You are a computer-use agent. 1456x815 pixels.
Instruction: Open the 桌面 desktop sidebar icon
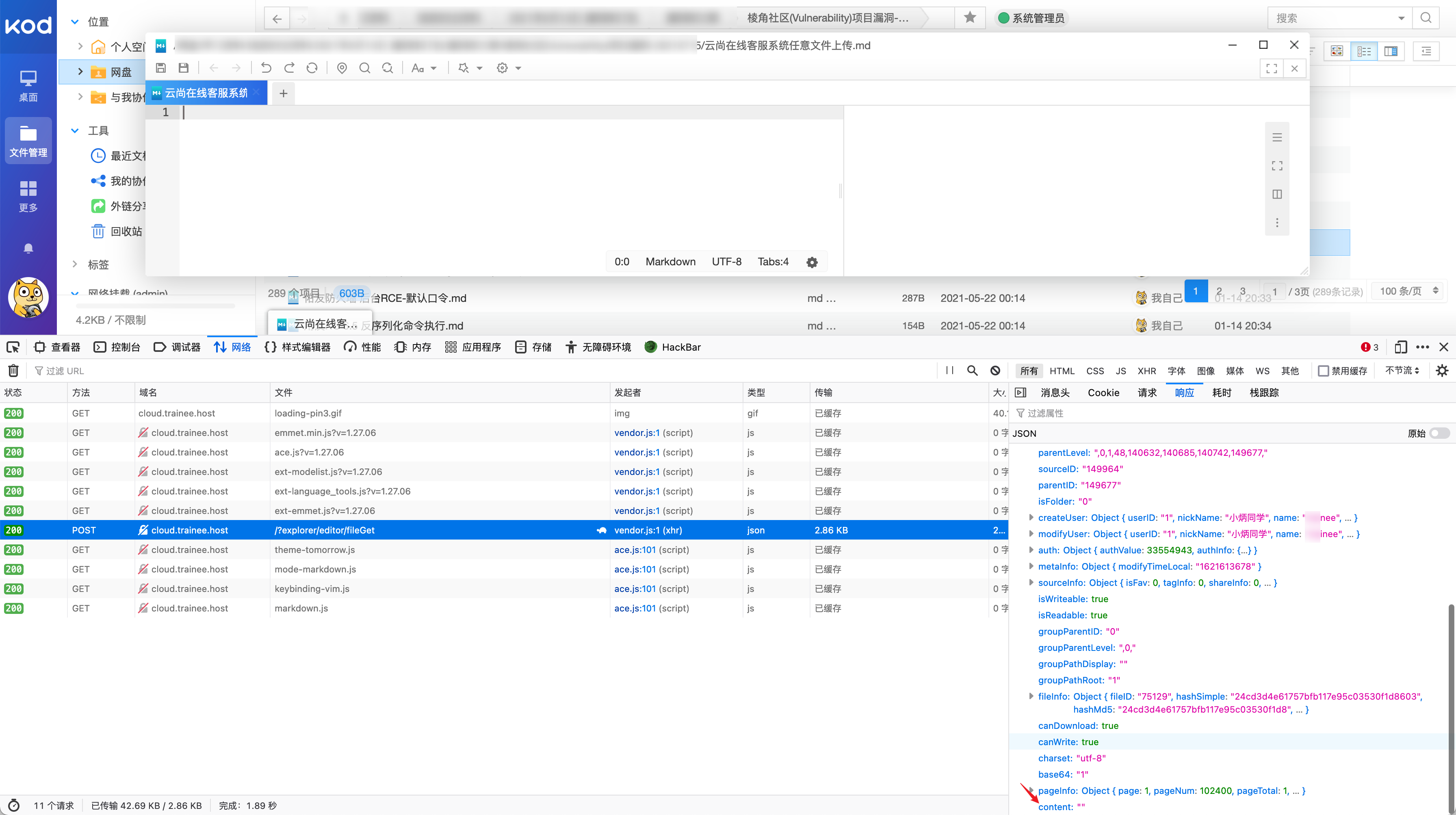point(28,86)
